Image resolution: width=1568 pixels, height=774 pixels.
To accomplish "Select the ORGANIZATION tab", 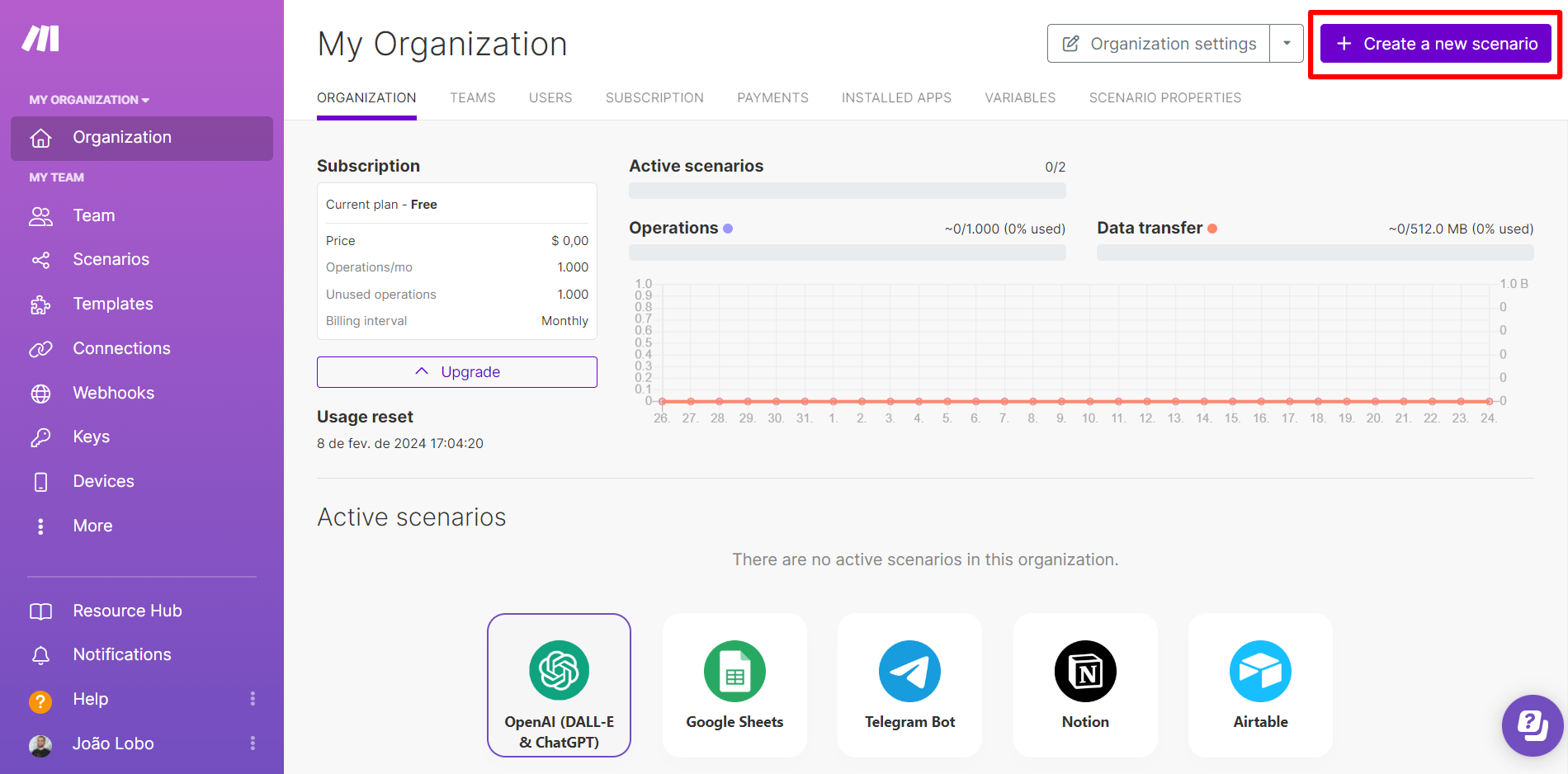I will click(x=366, y=97).
